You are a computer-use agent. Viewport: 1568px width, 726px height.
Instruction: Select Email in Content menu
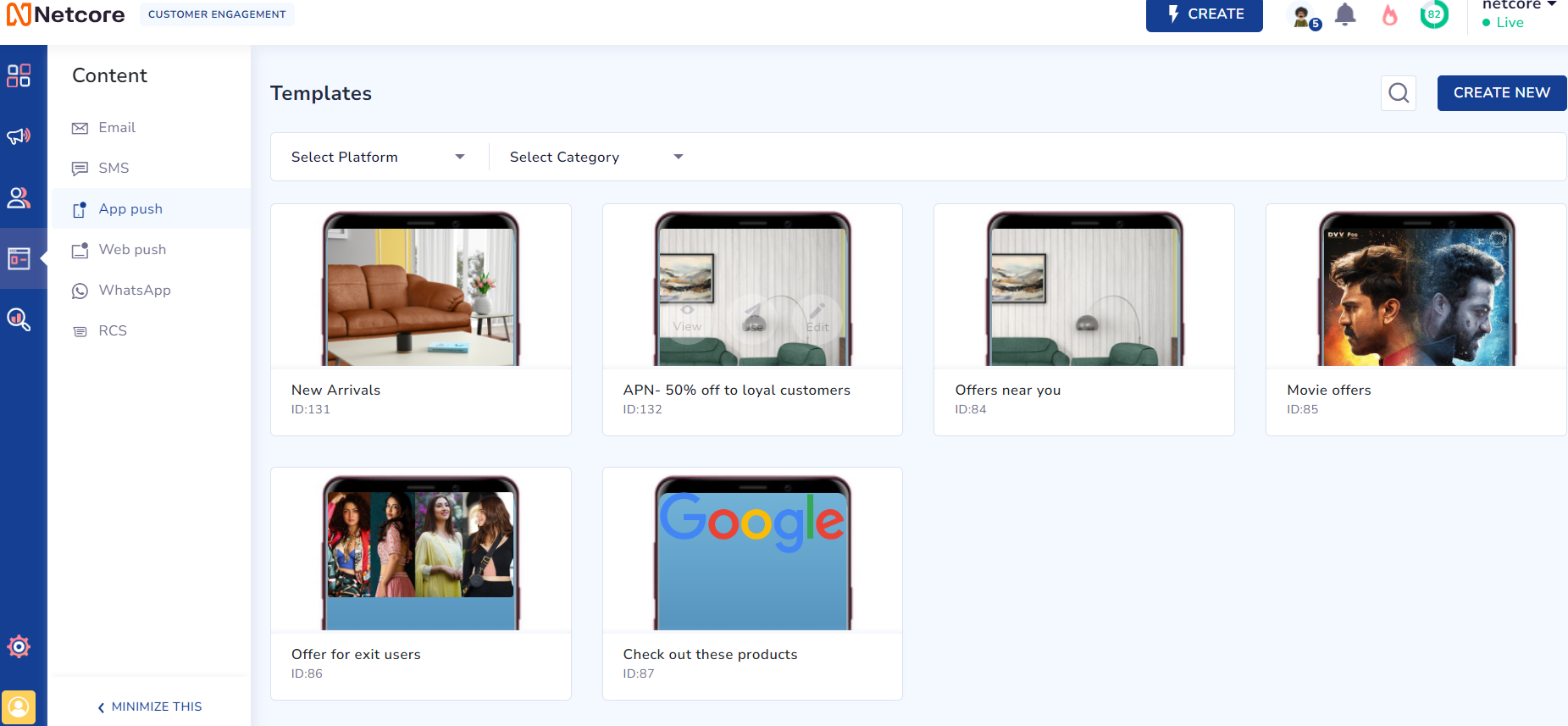[x=117, y=127]
